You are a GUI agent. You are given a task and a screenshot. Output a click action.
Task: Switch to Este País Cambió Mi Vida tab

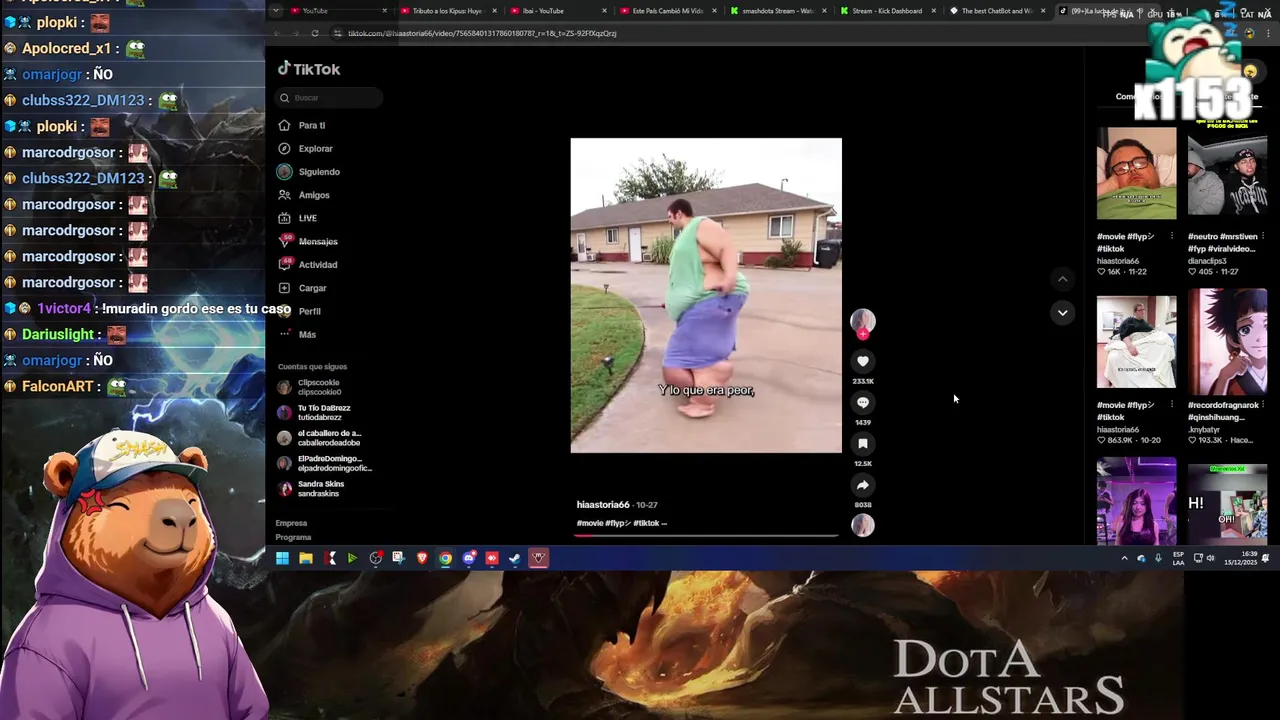[667, 11]
